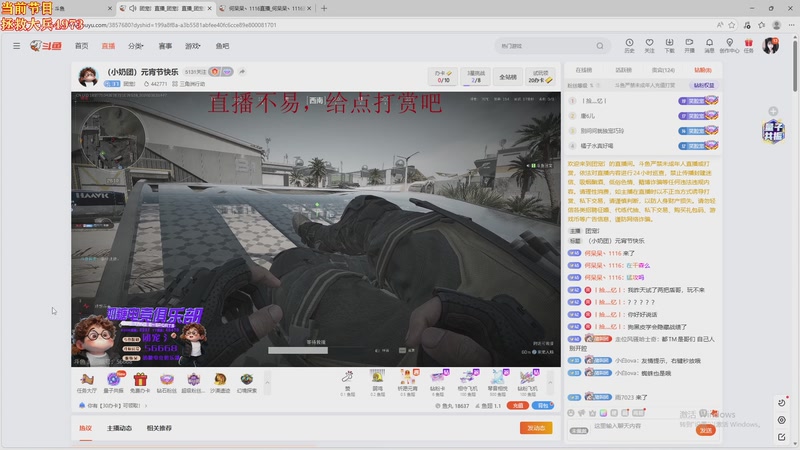
Task: Select the 钻粉卡 gift
Action: click(438, 383)
